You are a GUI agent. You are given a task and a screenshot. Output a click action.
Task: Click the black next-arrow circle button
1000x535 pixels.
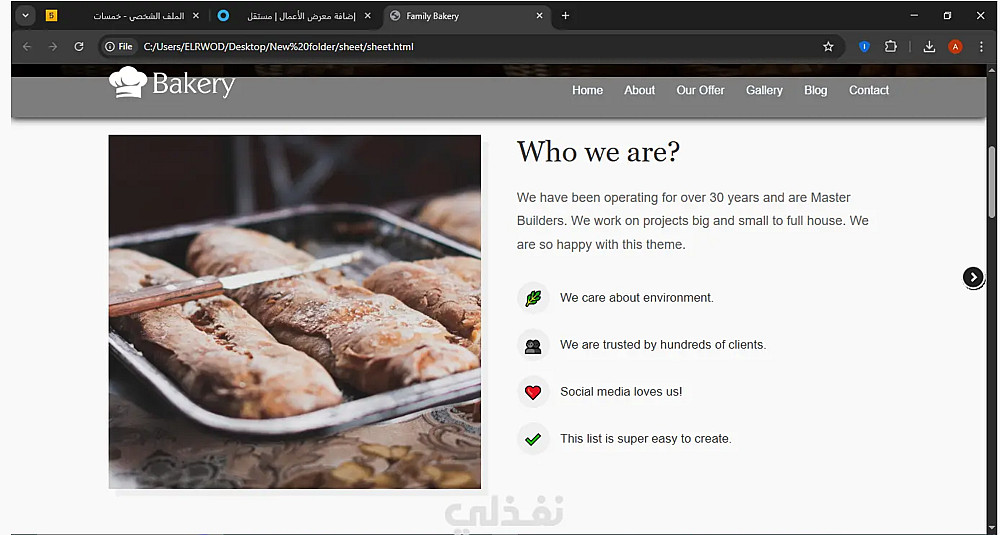[973, 277]
